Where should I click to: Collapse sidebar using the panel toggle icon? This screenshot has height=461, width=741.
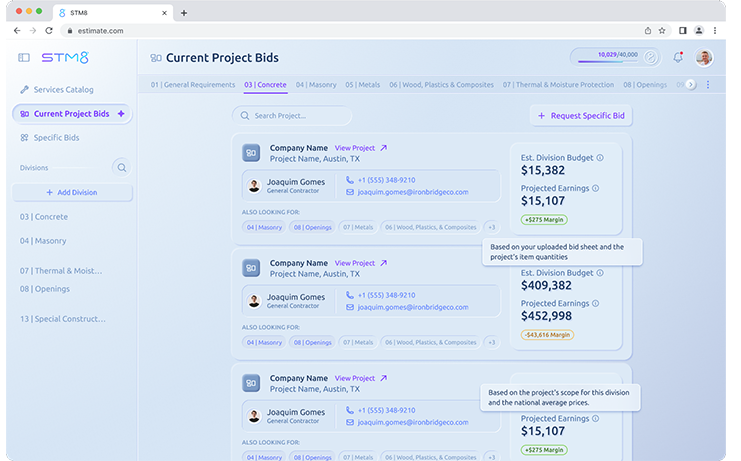[24, 58]
